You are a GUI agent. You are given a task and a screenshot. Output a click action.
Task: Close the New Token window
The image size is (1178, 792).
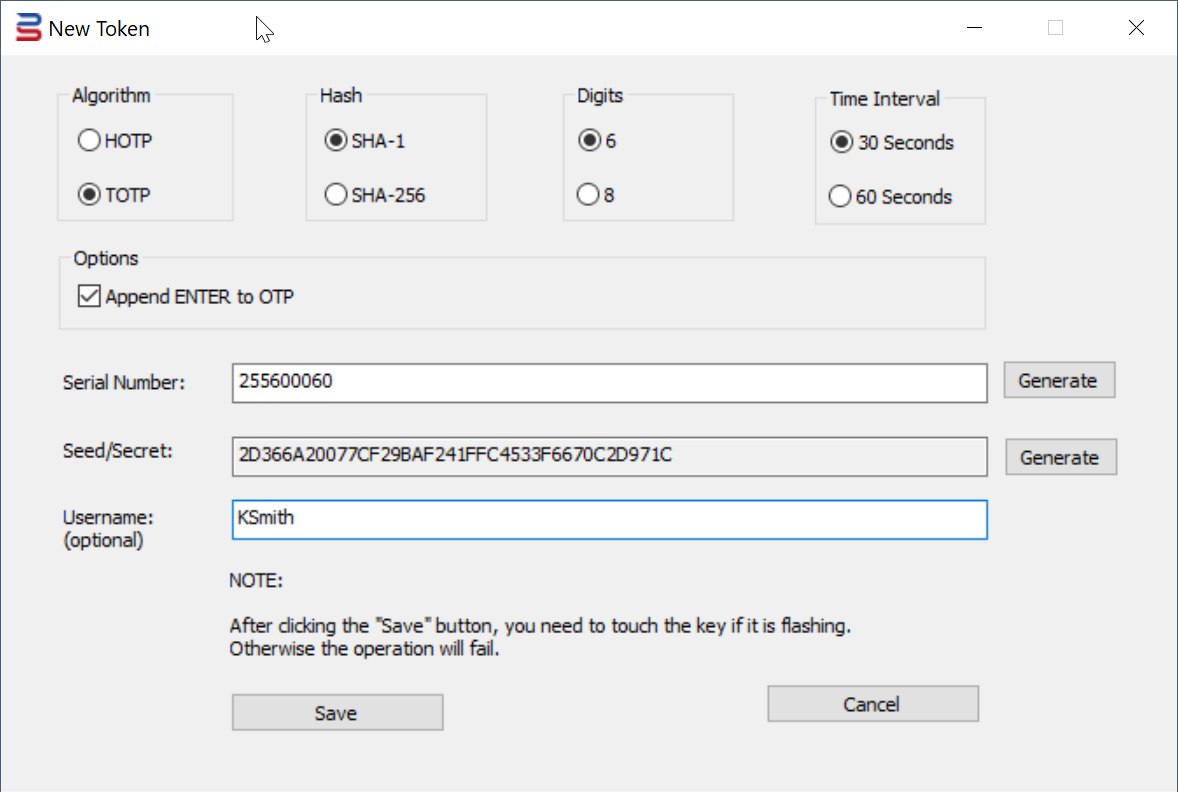[1136, 28]
